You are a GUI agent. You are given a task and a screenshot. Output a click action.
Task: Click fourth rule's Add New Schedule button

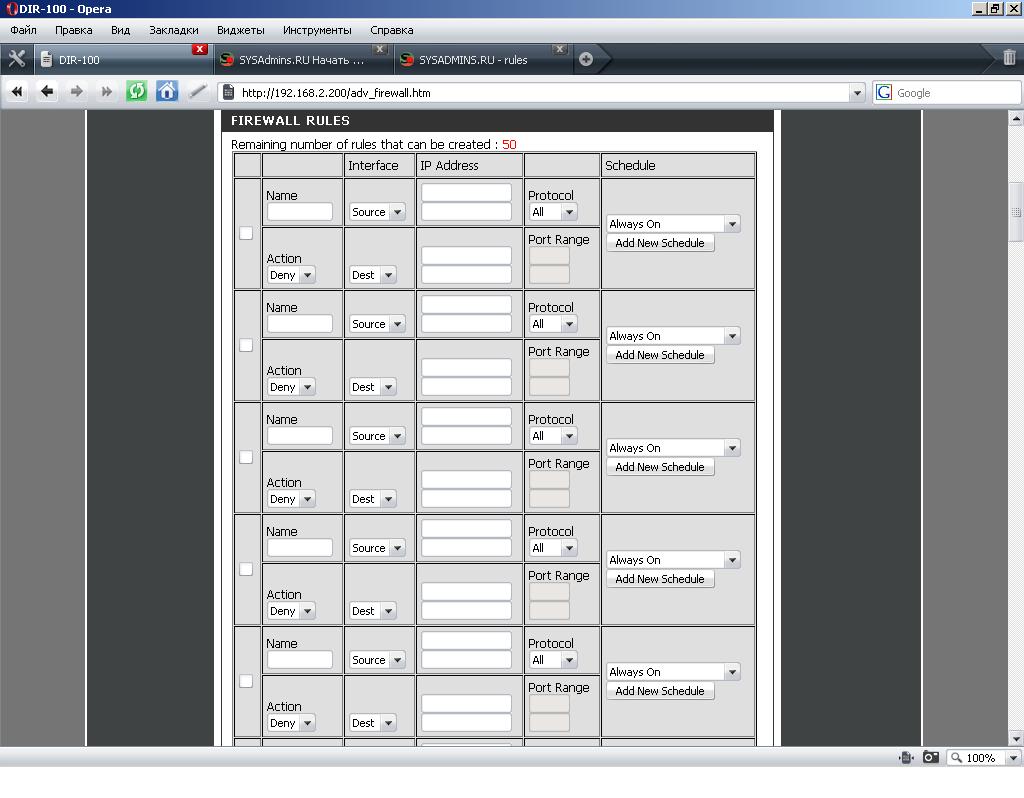click(660, 579)
